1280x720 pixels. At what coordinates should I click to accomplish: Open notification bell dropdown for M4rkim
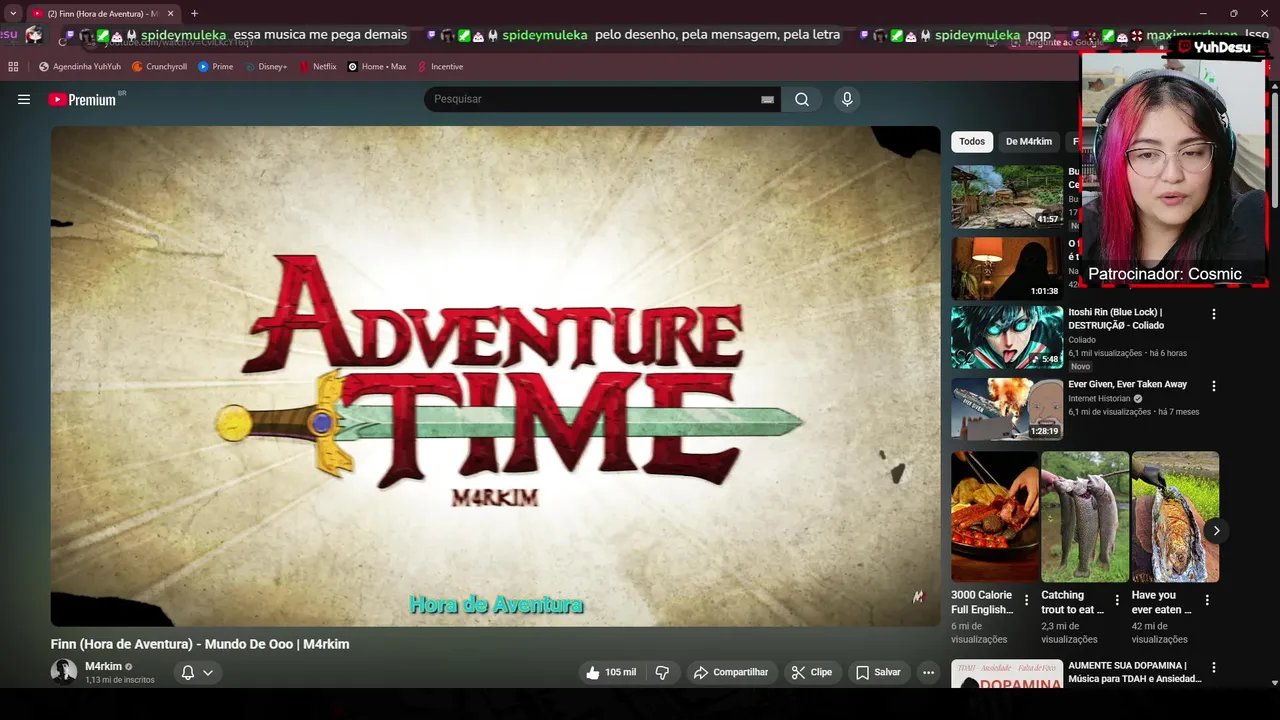(x=197, y=672)
